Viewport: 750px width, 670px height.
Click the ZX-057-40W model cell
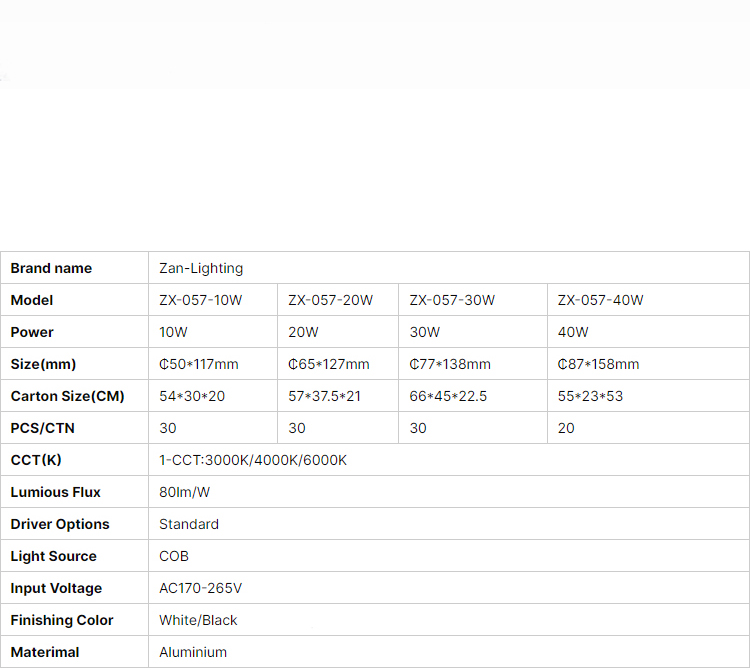[648, 300]
